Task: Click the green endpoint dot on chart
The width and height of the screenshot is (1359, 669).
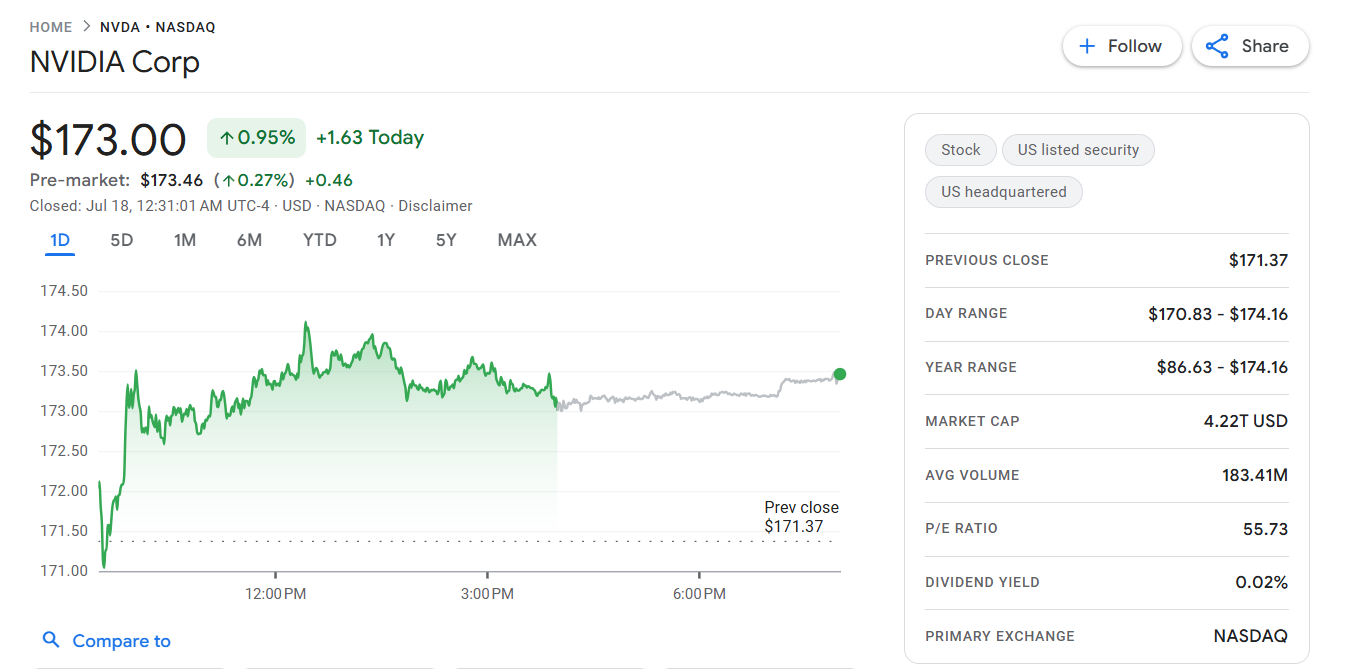Action: (839, 374)
